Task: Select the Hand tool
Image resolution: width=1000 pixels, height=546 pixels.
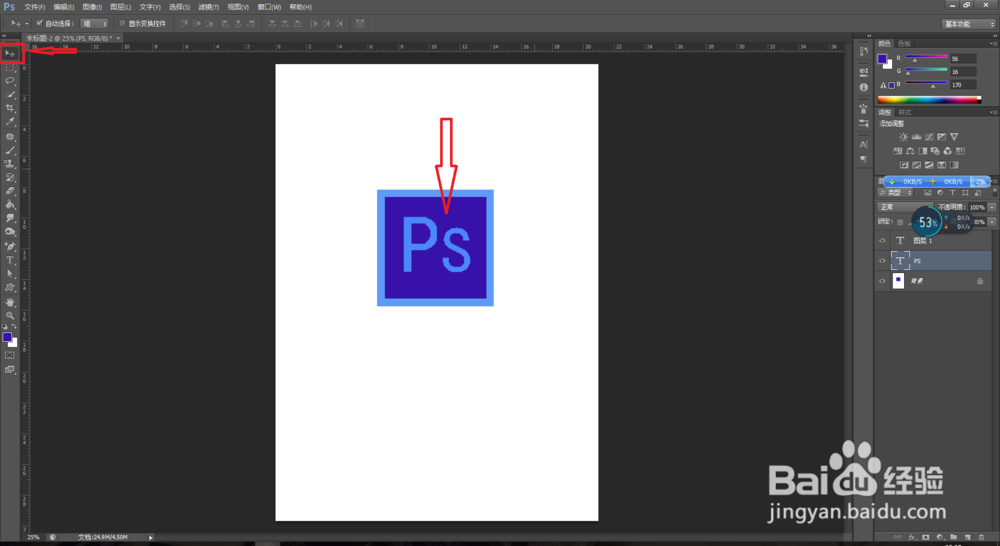Action: (x=10, y=302)
